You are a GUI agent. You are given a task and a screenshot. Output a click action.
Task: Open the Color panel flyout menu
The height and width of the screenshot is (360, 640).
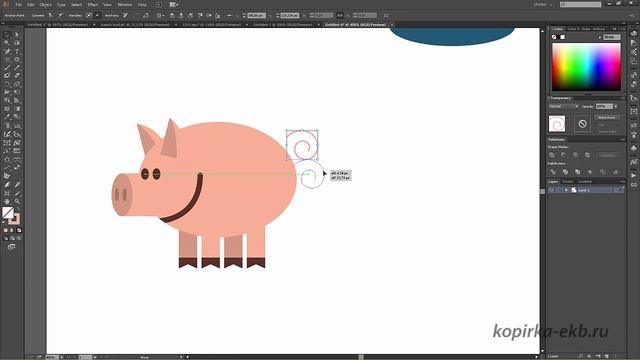pos(622,29)
